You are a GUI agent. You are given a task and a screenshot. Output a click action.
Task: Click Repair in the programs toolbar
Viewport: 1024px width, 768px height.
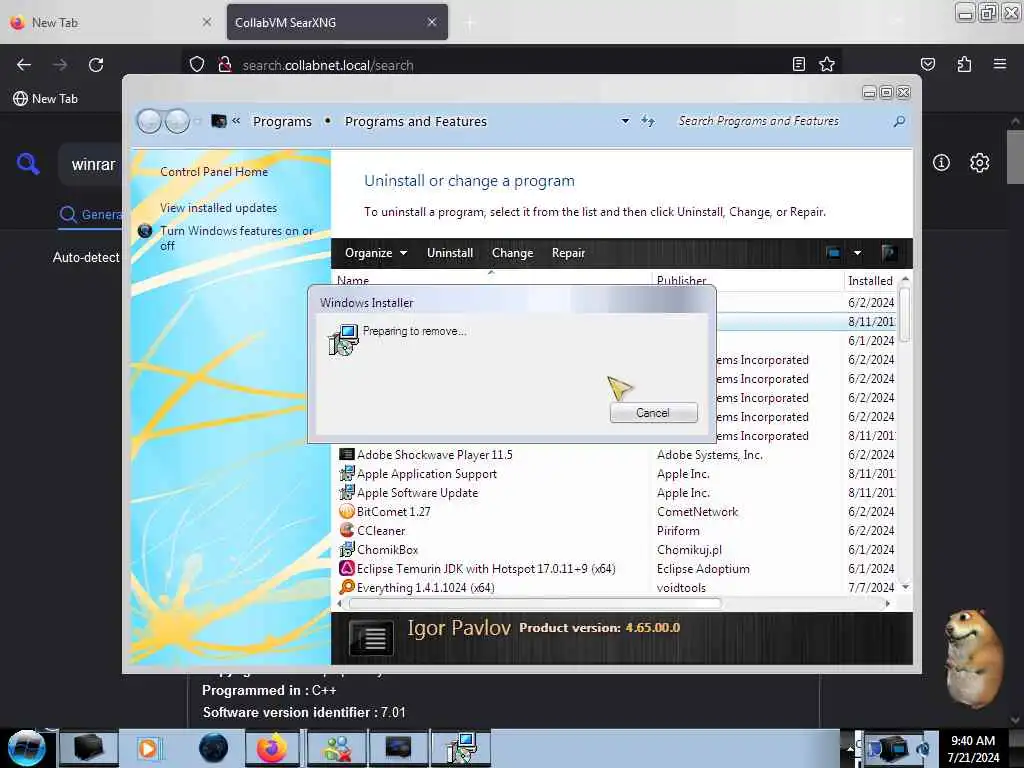click(568, 253)
